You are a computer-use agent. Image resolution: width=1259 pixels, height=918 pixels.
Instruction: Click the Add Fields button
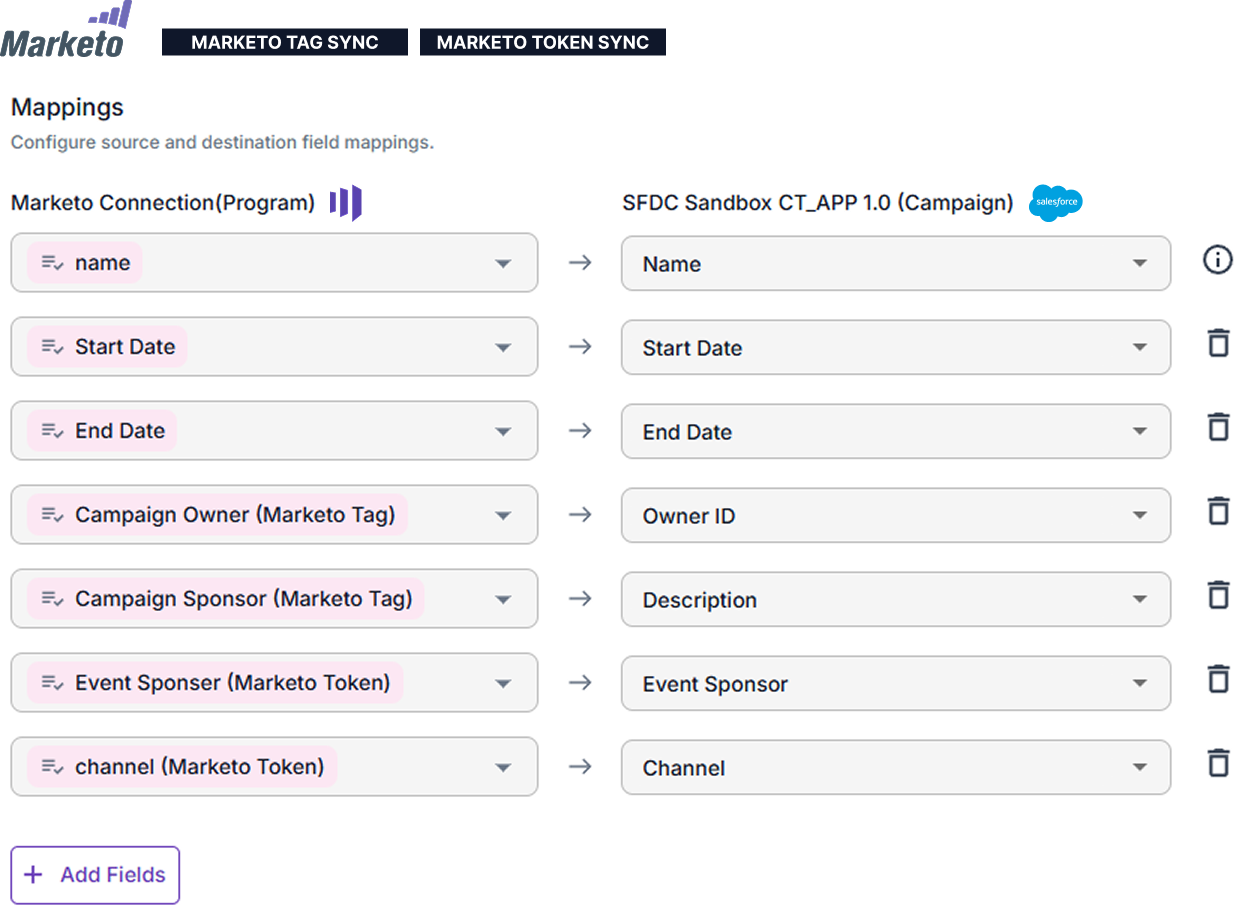point(95,875)
